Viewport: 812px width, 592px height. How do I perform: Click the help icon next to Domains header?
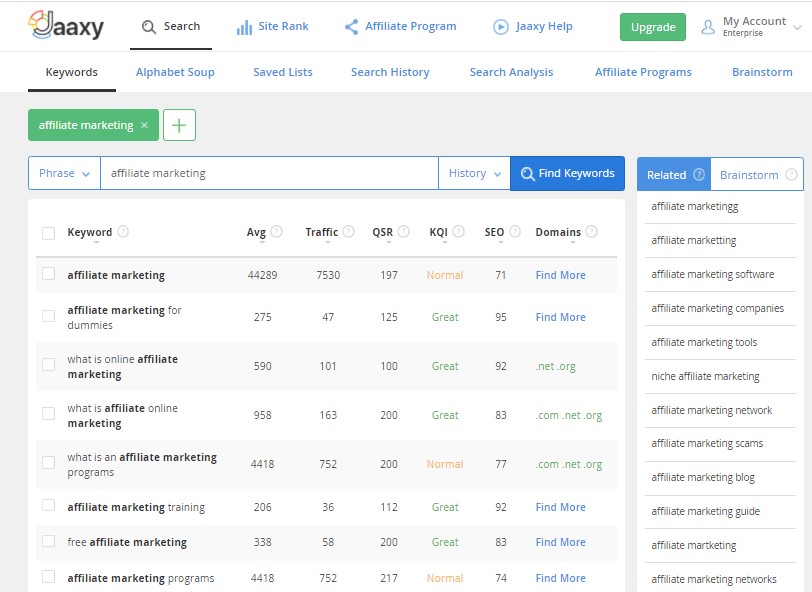(x=591, y=232)
